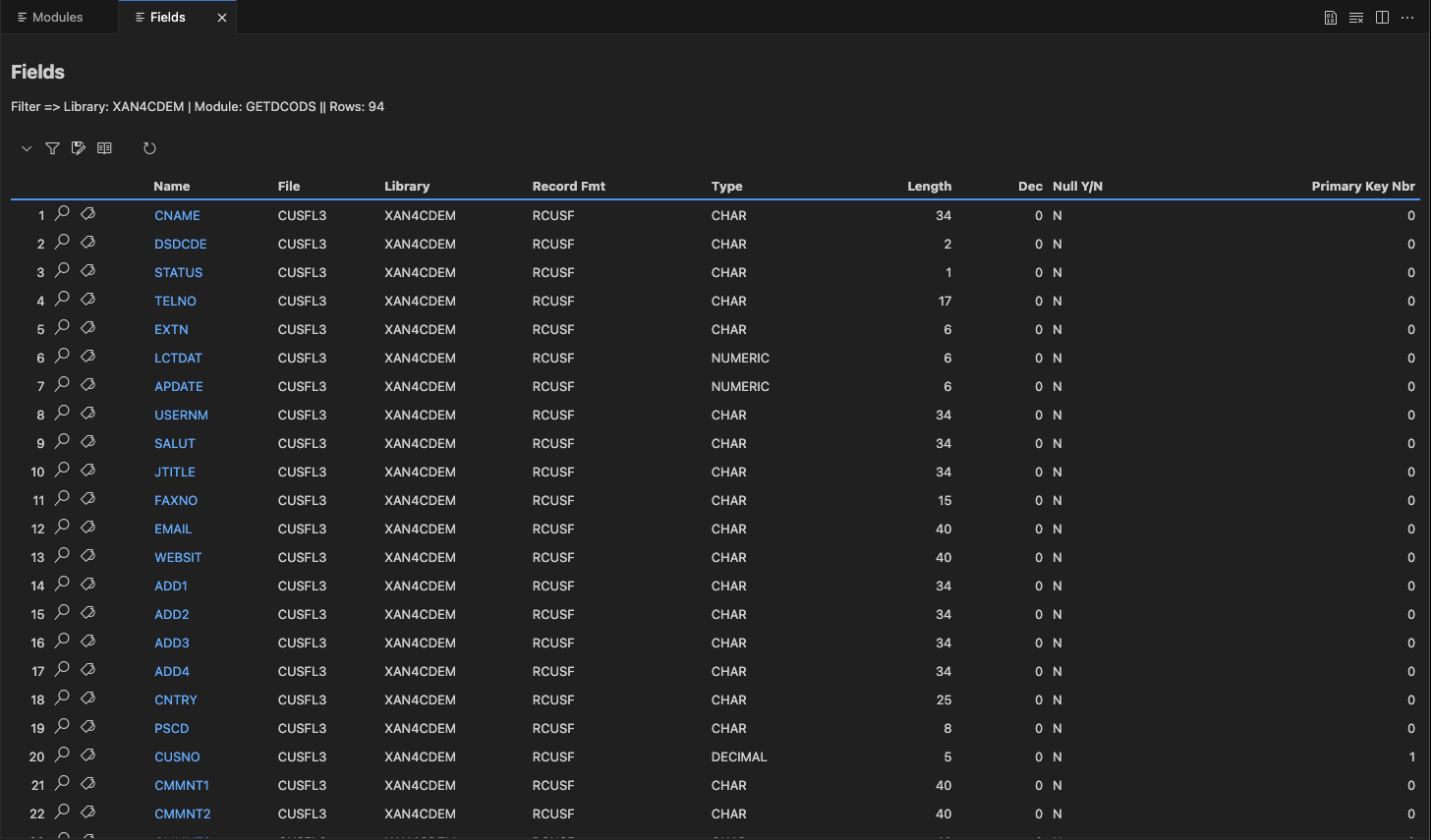
Task: Click the magnifier icon on the EMAIL row
Action: point(62,527)
